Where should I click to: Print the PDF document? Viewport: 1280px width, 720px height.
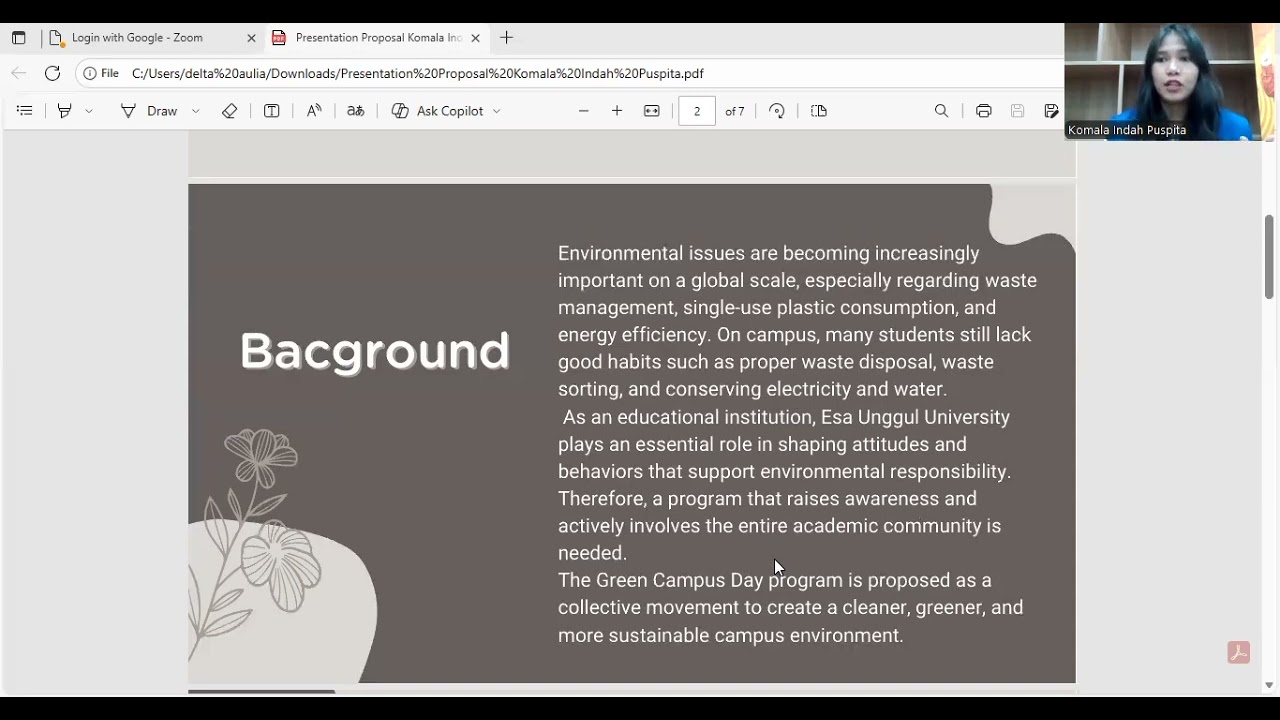coord(984,111)
